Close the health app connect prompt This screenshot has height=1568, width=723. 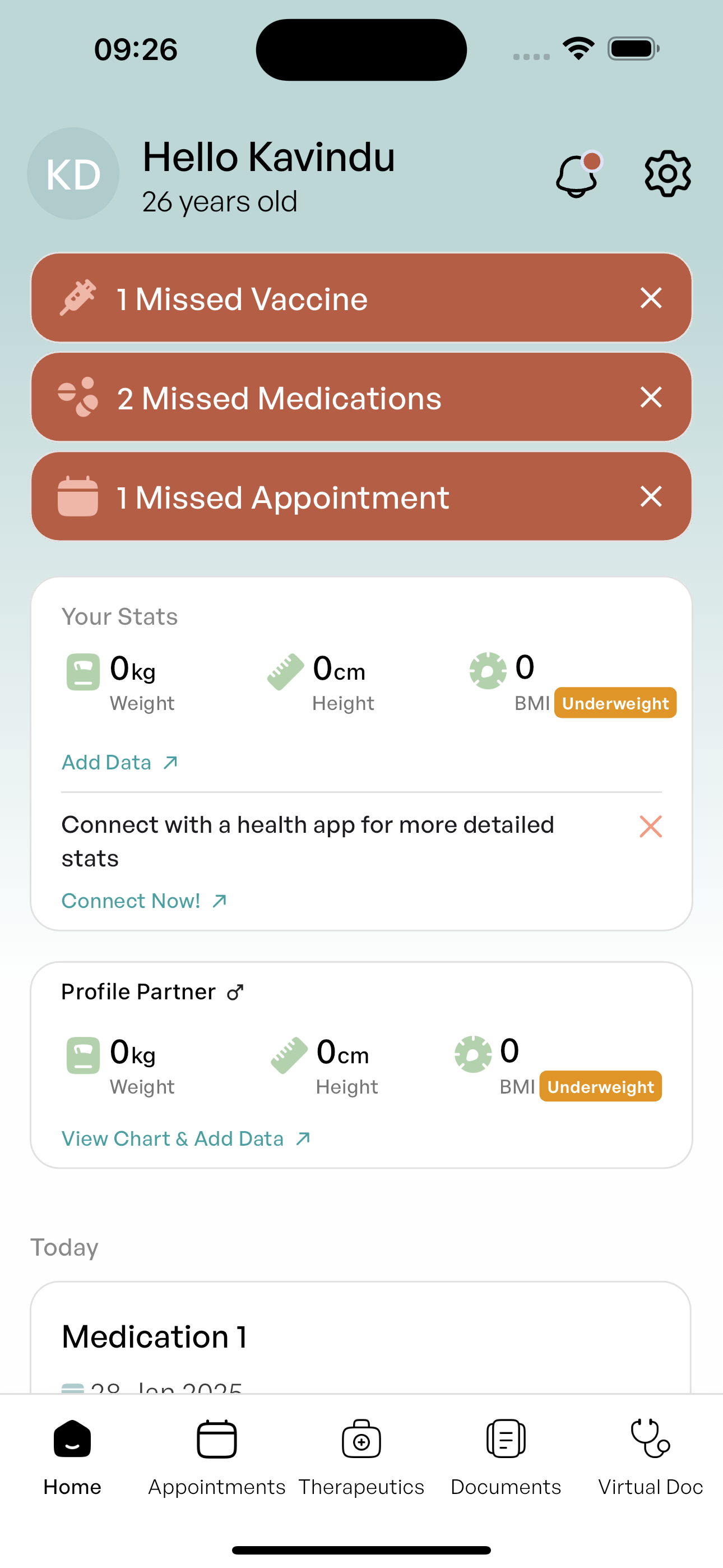pyautogui.click(x=651, y=827)
